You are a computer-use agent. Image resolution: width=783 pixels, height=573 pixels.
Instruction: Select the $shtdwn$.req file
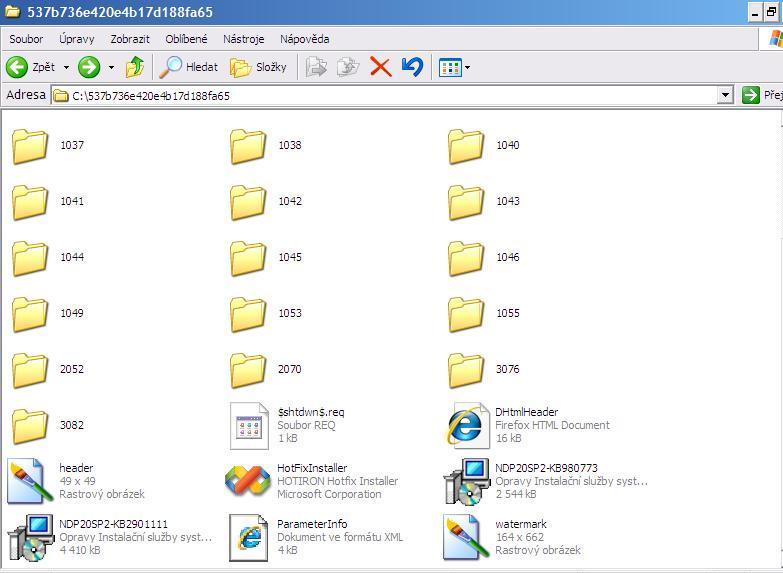pos(248,425)
